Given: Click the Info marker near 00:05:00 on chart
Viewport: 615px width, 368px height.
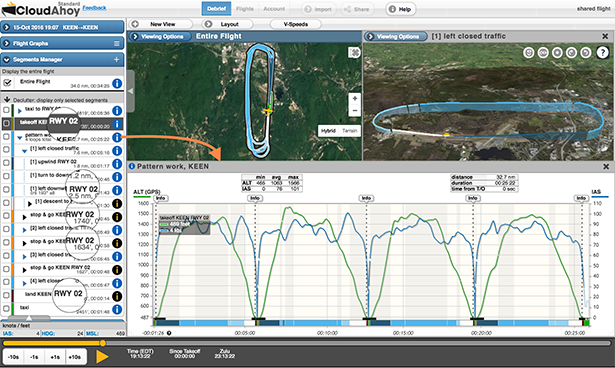Looking at the screenshot, I should tap(255, 198).
